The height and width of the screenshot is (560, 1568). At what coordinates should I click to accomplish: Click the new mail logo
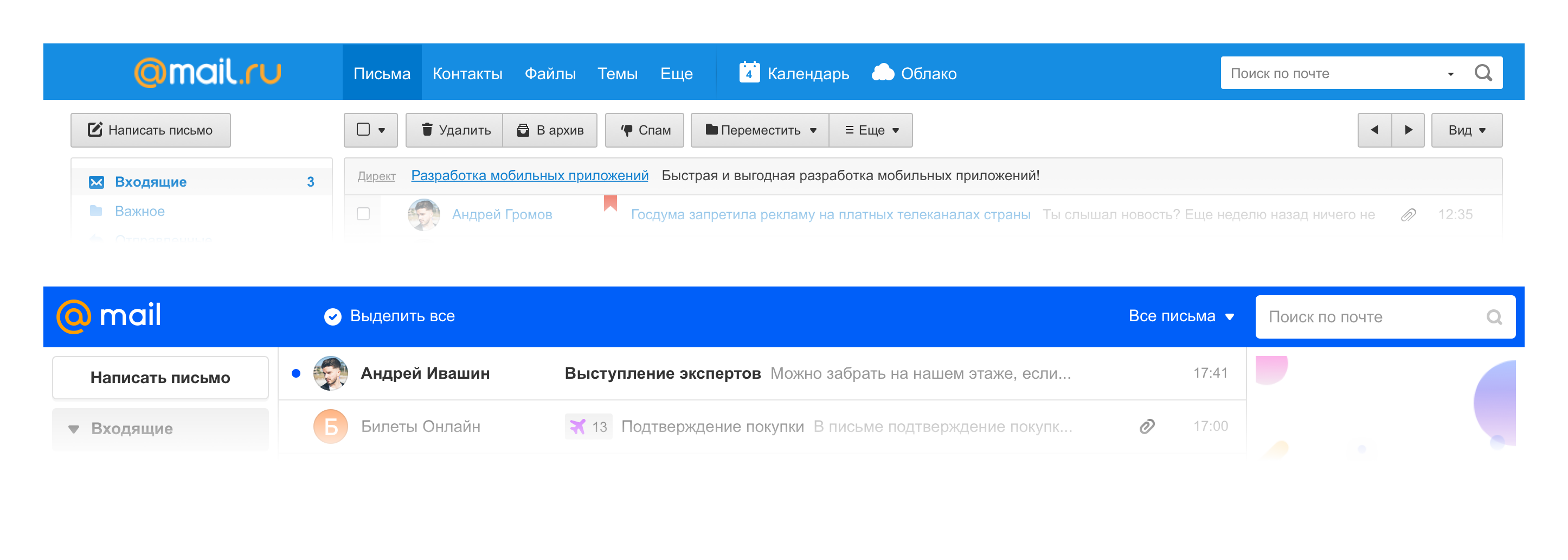click(108, 316)
